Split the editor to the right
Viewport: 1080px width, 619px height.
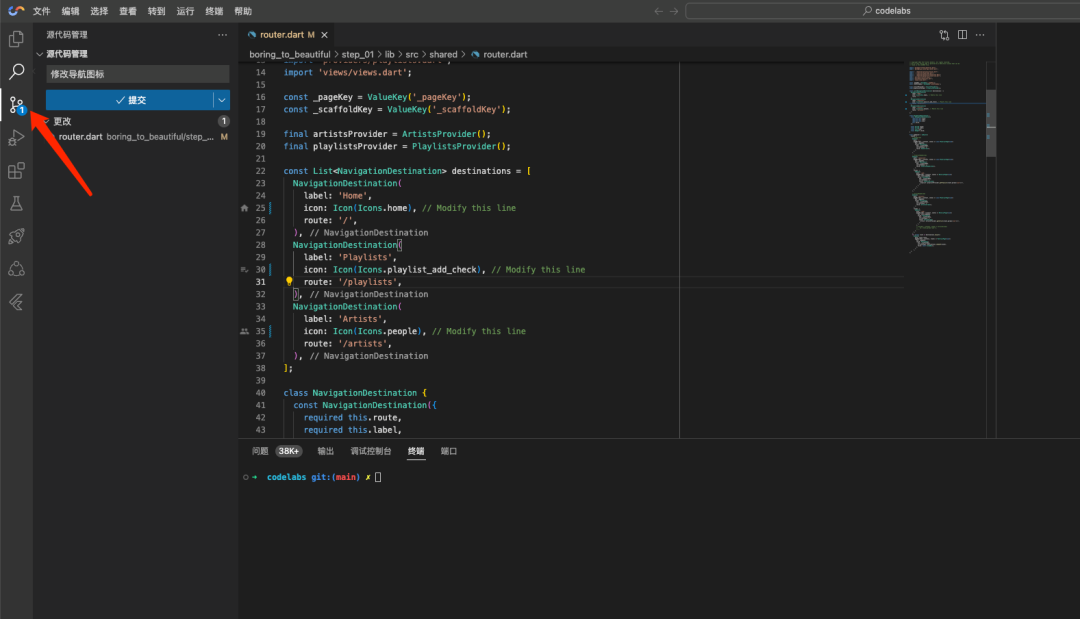pos(962,34)
